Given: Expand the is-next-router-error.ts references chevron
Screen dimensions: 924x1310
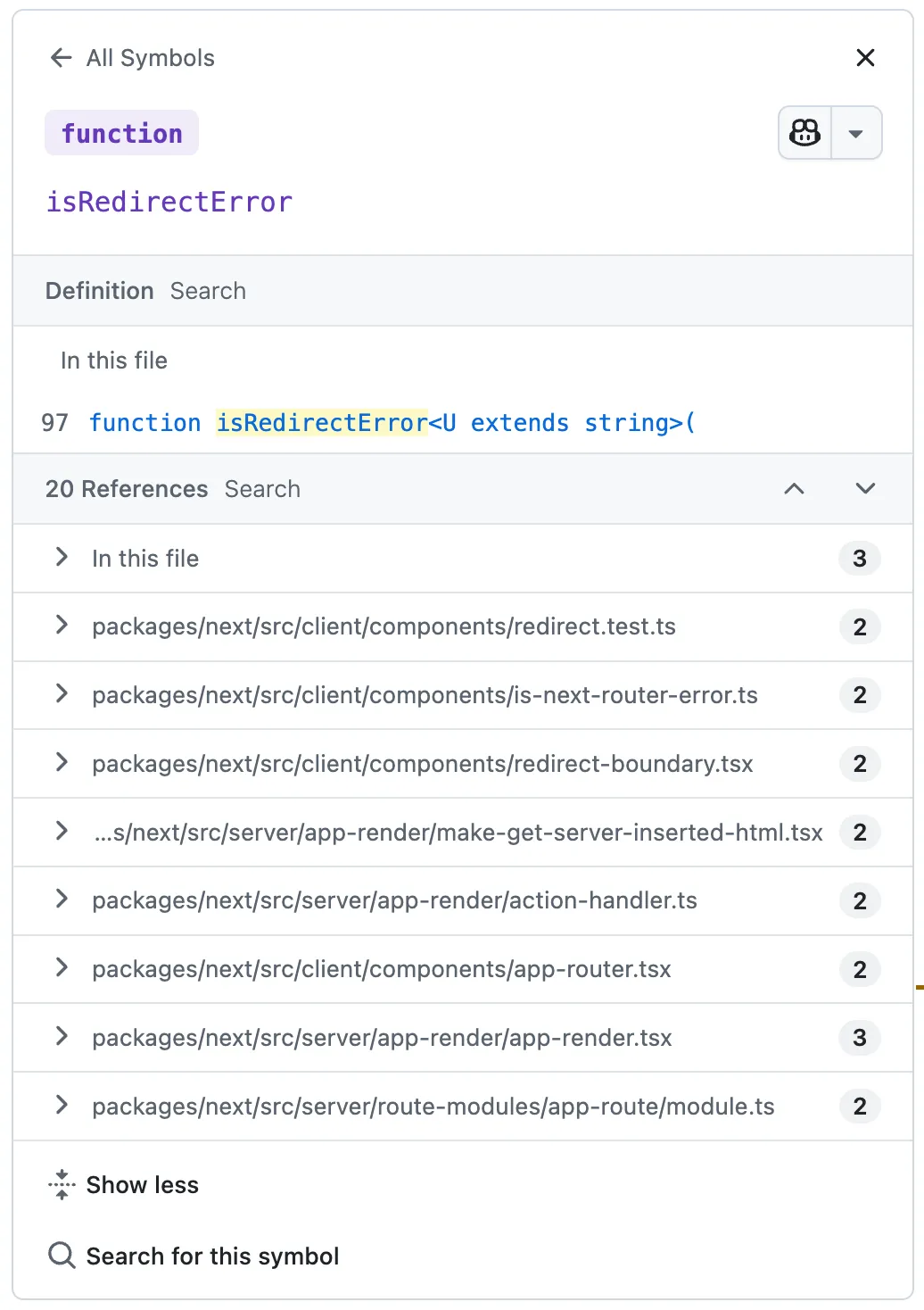Looking at the screenshot, I should coord(62,694).
